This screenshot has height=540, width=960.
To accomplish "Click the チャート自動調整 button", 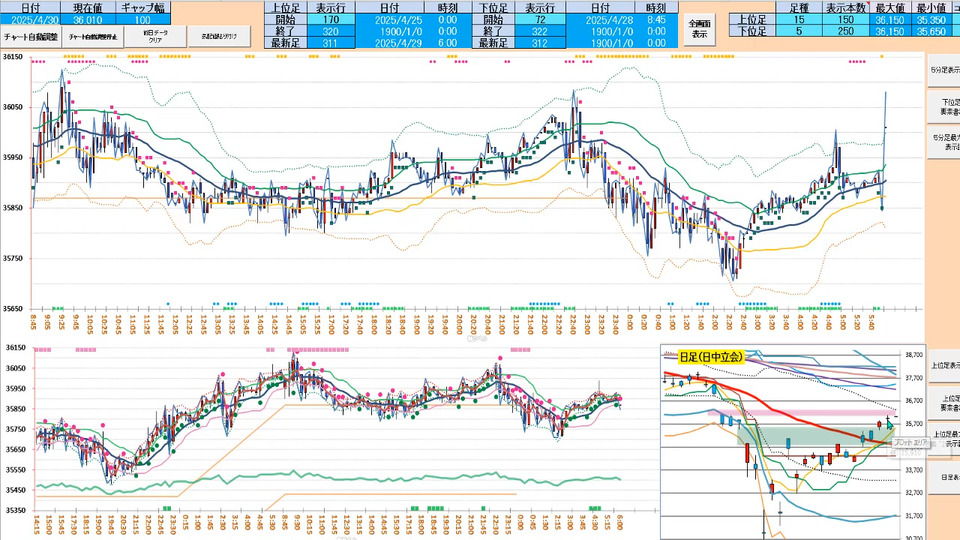I will 31,37.
